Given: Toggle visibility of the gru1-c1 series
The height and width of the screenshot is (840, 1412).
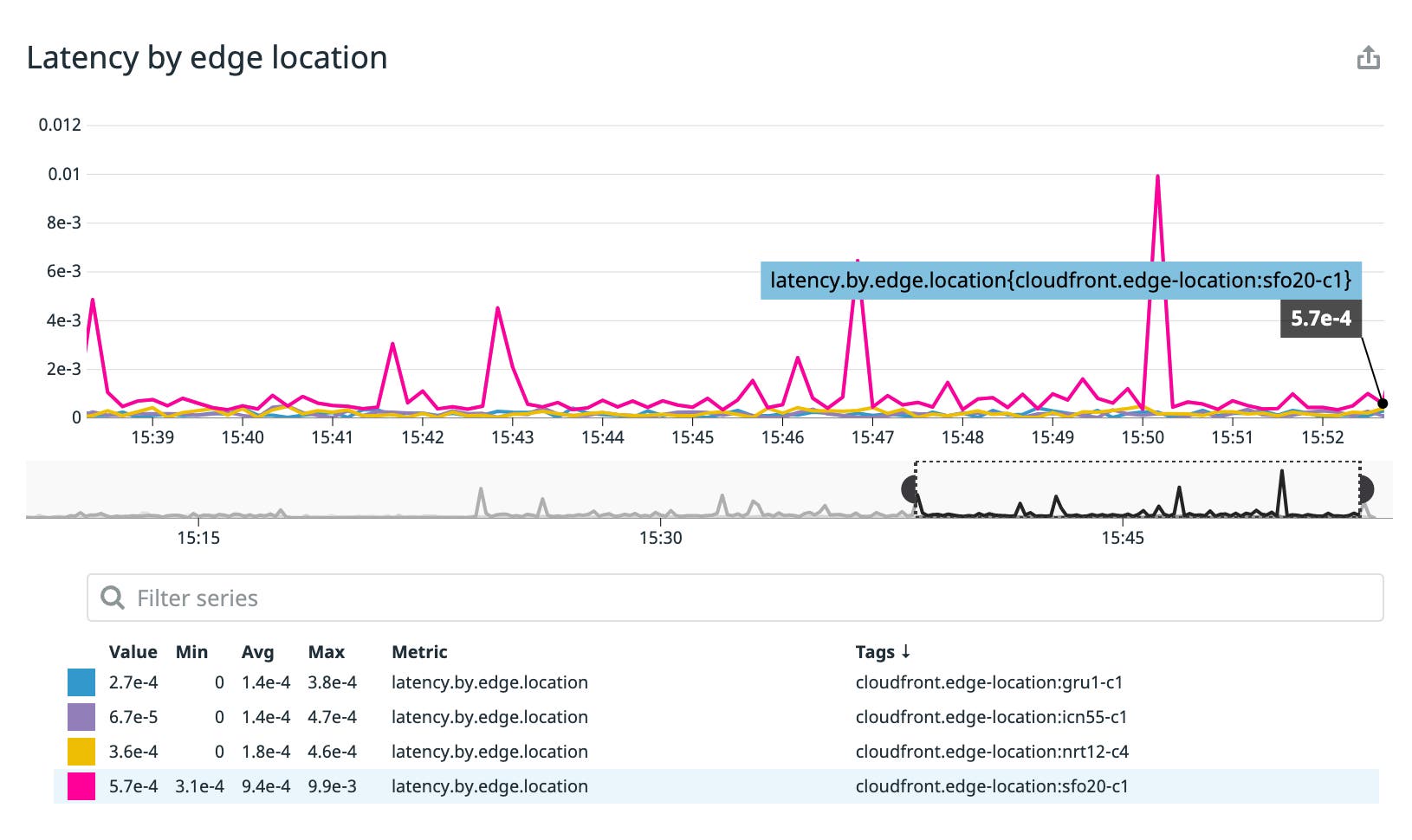Looking at the screenshot, I should 81,682.
